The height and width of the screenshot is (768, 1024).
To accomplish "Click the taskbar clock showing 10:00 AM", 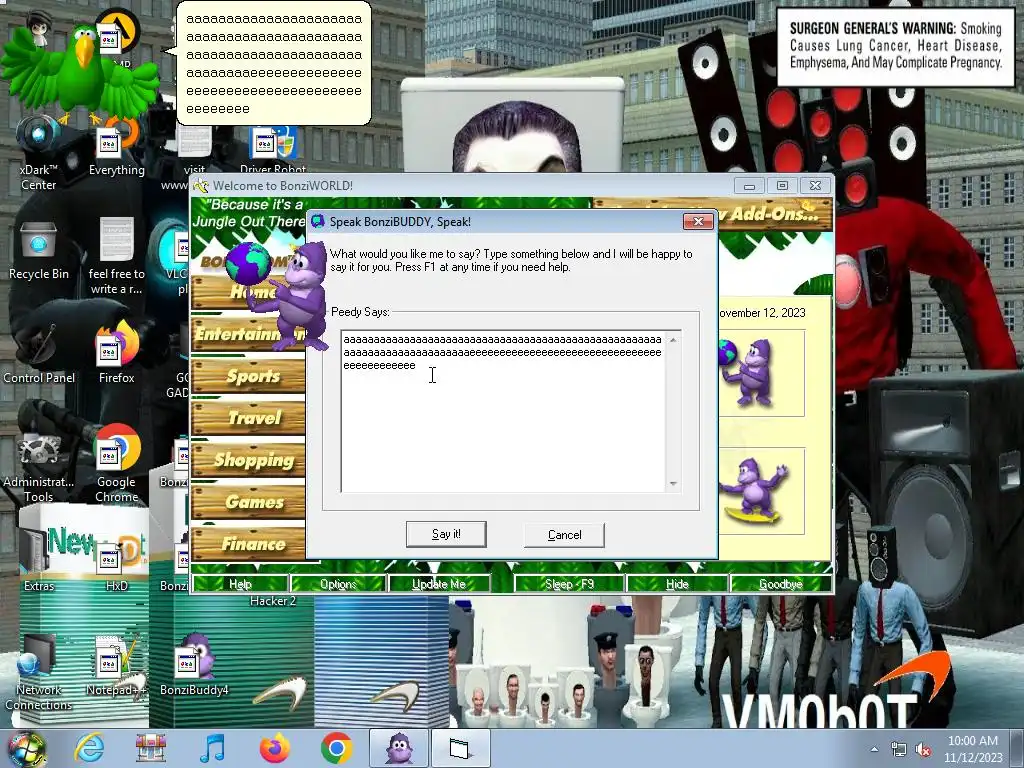I will pos(973,749).
